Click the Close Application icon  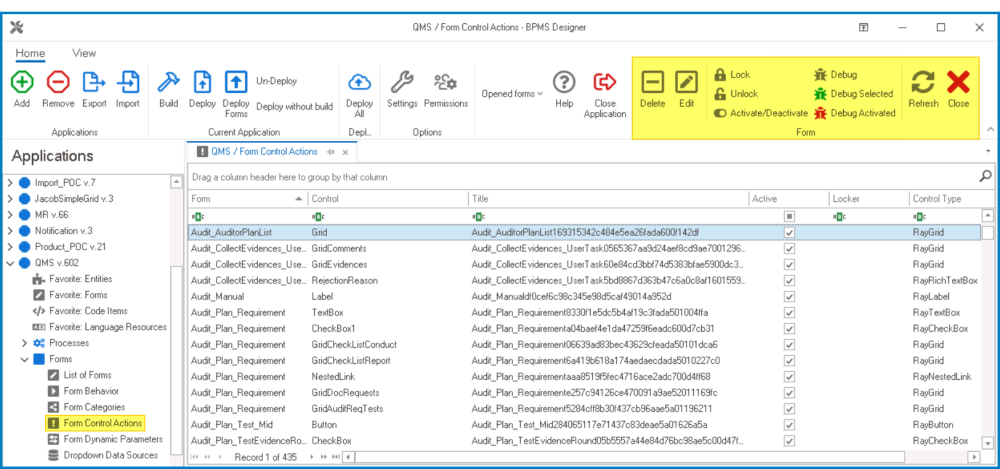point(605,82)
